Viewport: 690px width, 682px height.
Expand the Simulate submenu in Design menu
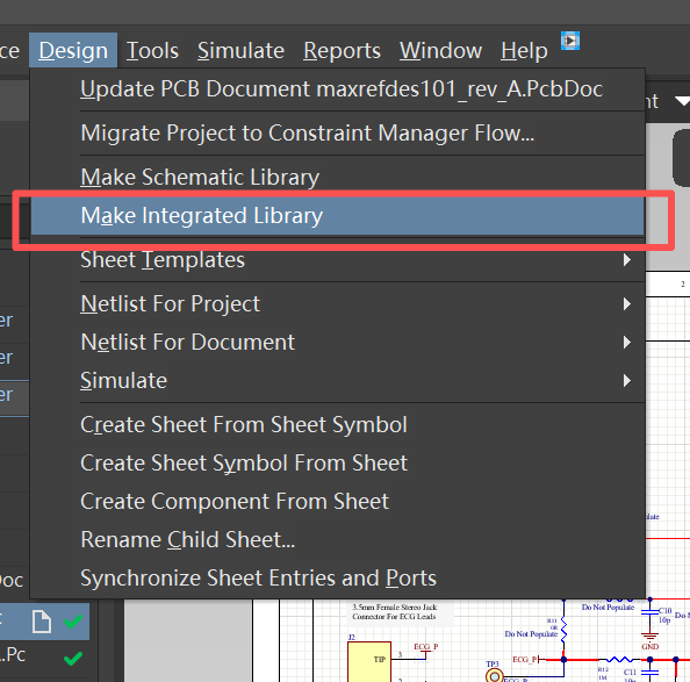tap(337, 381)
